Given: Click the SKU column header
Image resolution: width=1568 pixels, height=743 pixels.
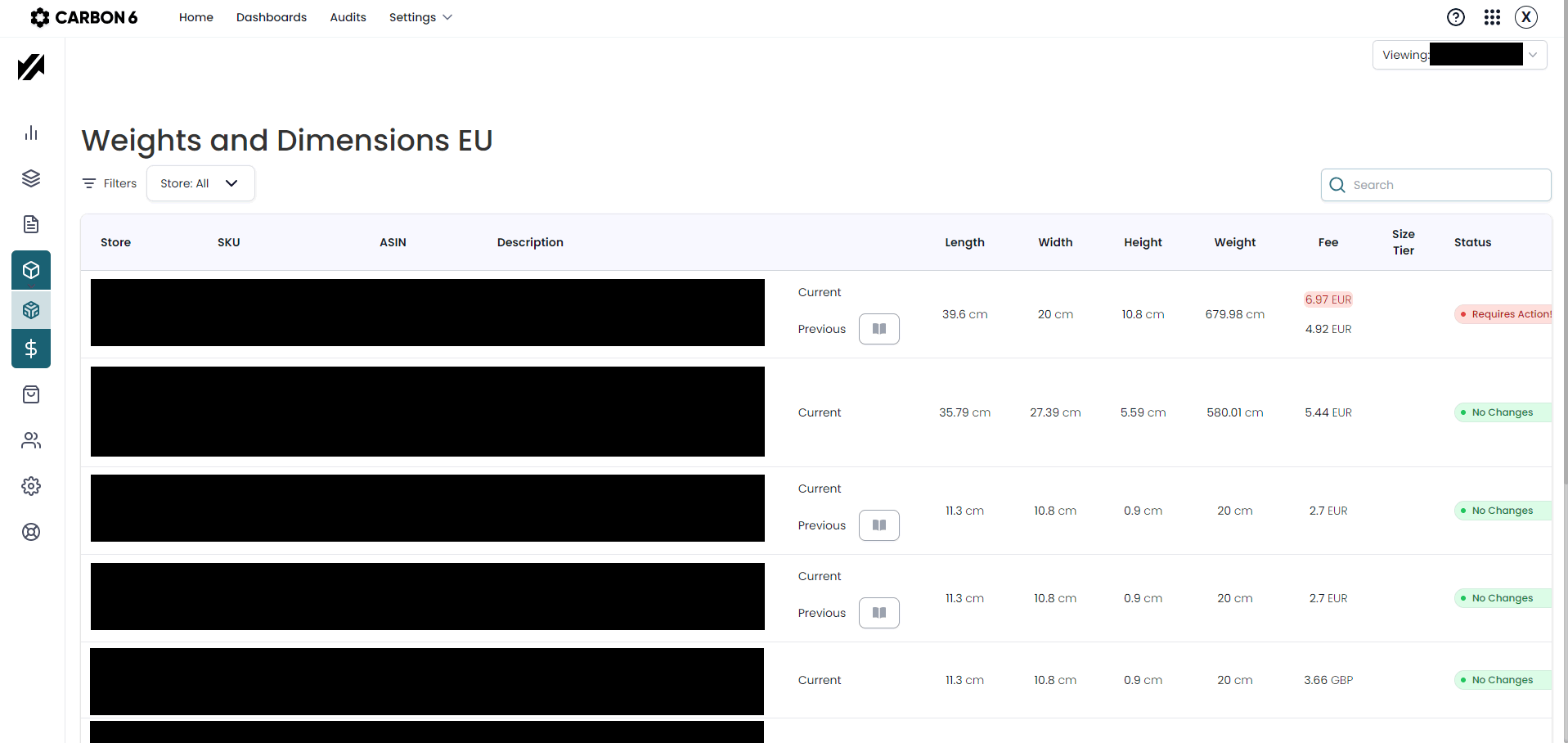Looking at the screenshot, I should pos(229,242).
